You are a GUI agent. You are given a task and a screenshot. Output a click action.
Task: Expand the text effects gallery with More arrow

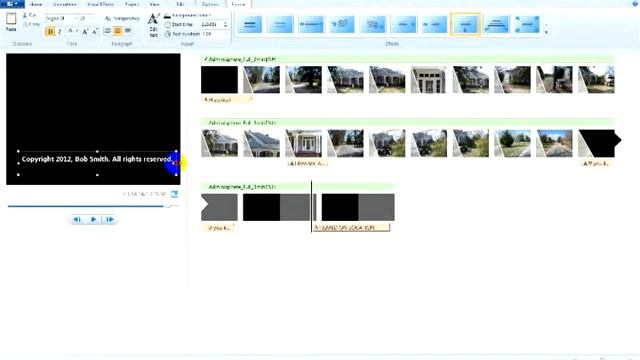click(546, 32)
